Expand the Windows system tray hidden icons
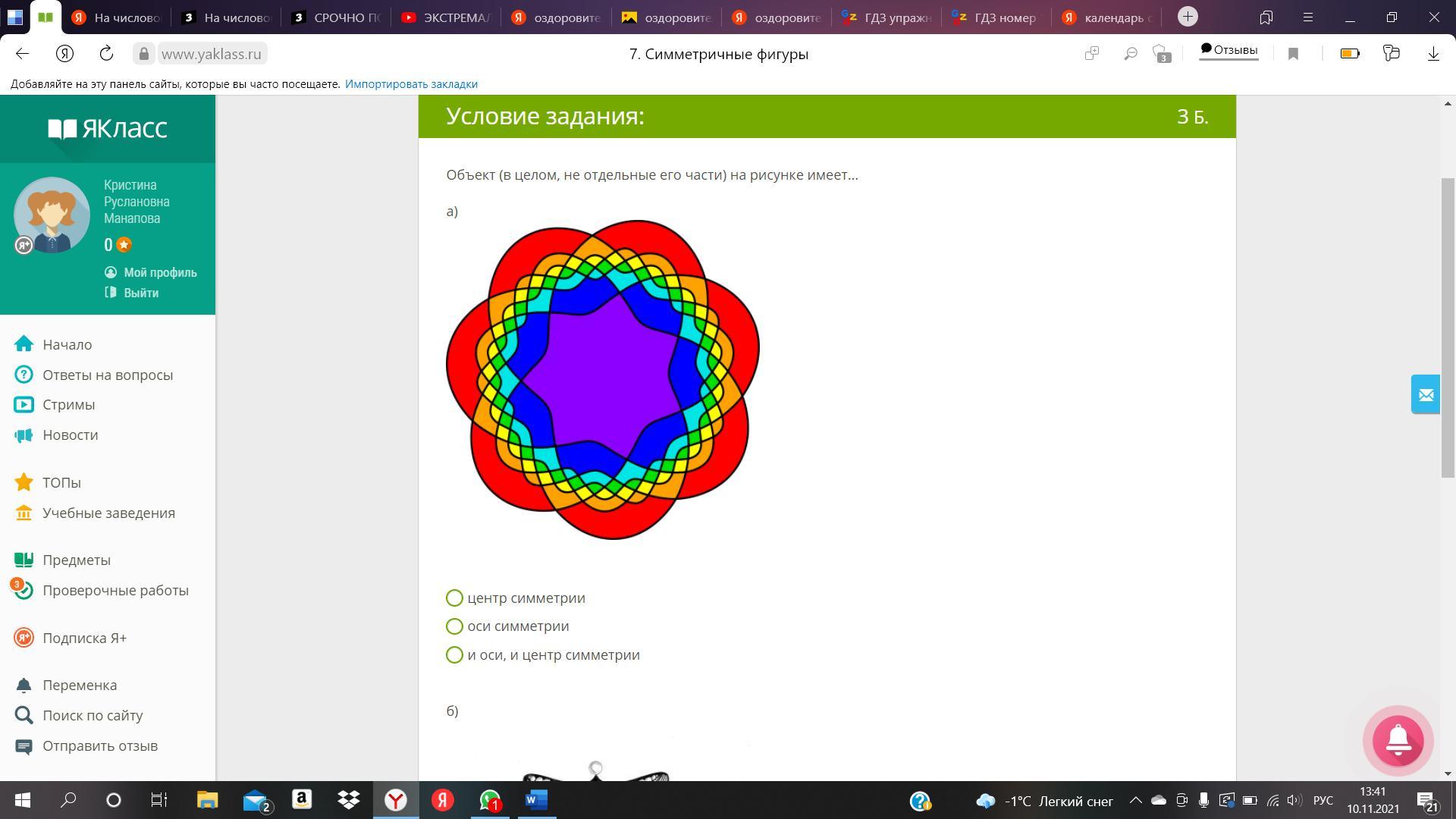Image resolution: width=1456 pixels, height=819 pixels. coord(1135,800)
